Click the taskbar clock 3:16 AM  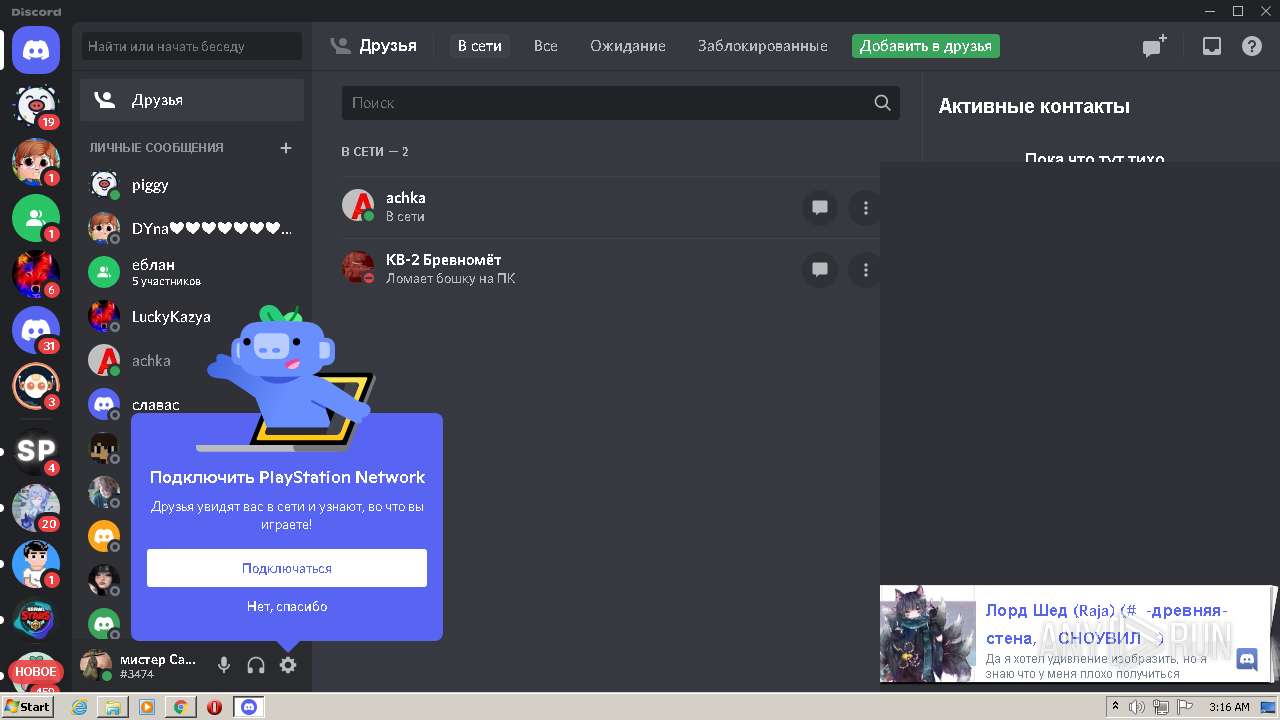(x=1229, y=707)
